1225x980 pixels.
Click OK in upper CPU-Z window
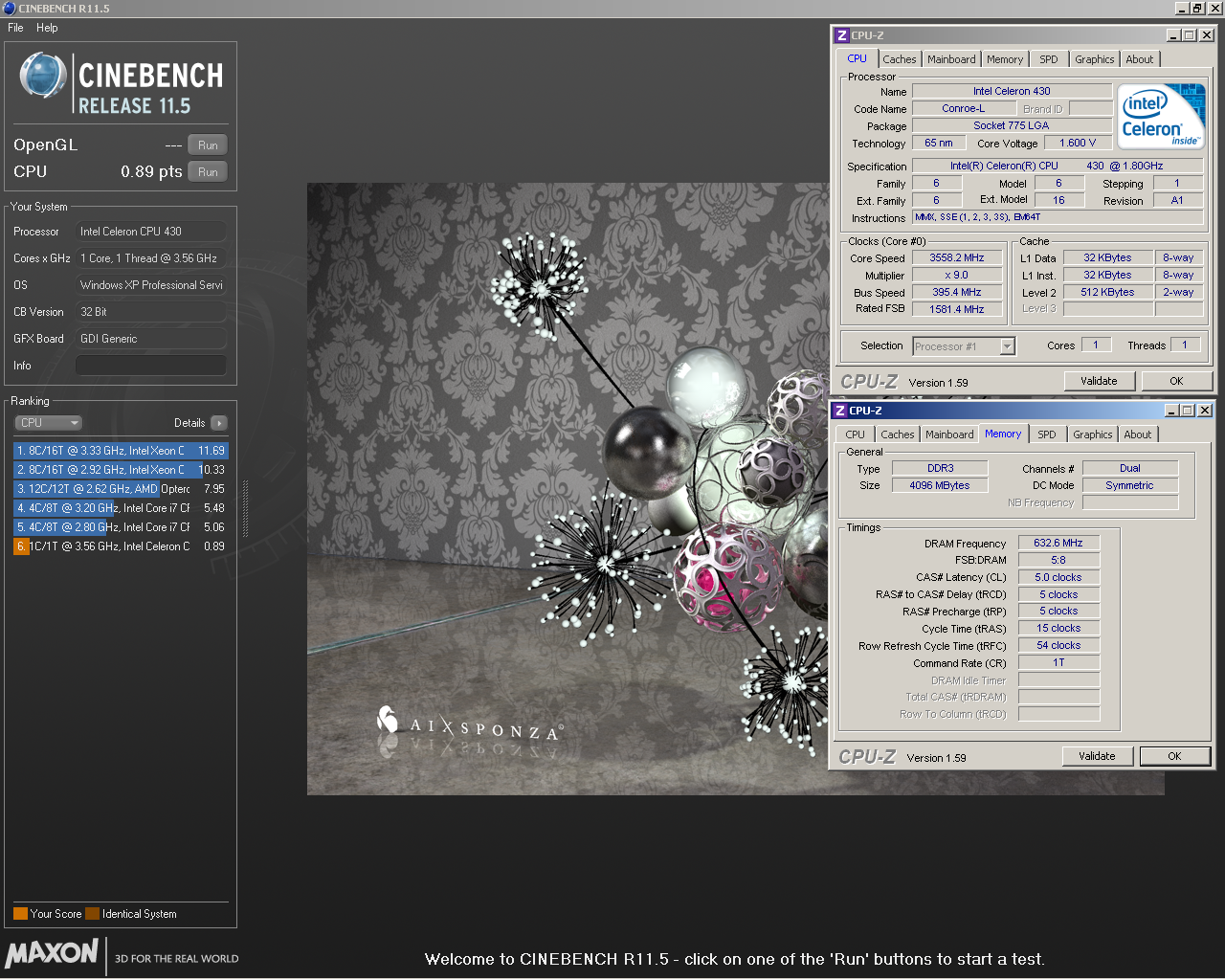point(1176,381)
